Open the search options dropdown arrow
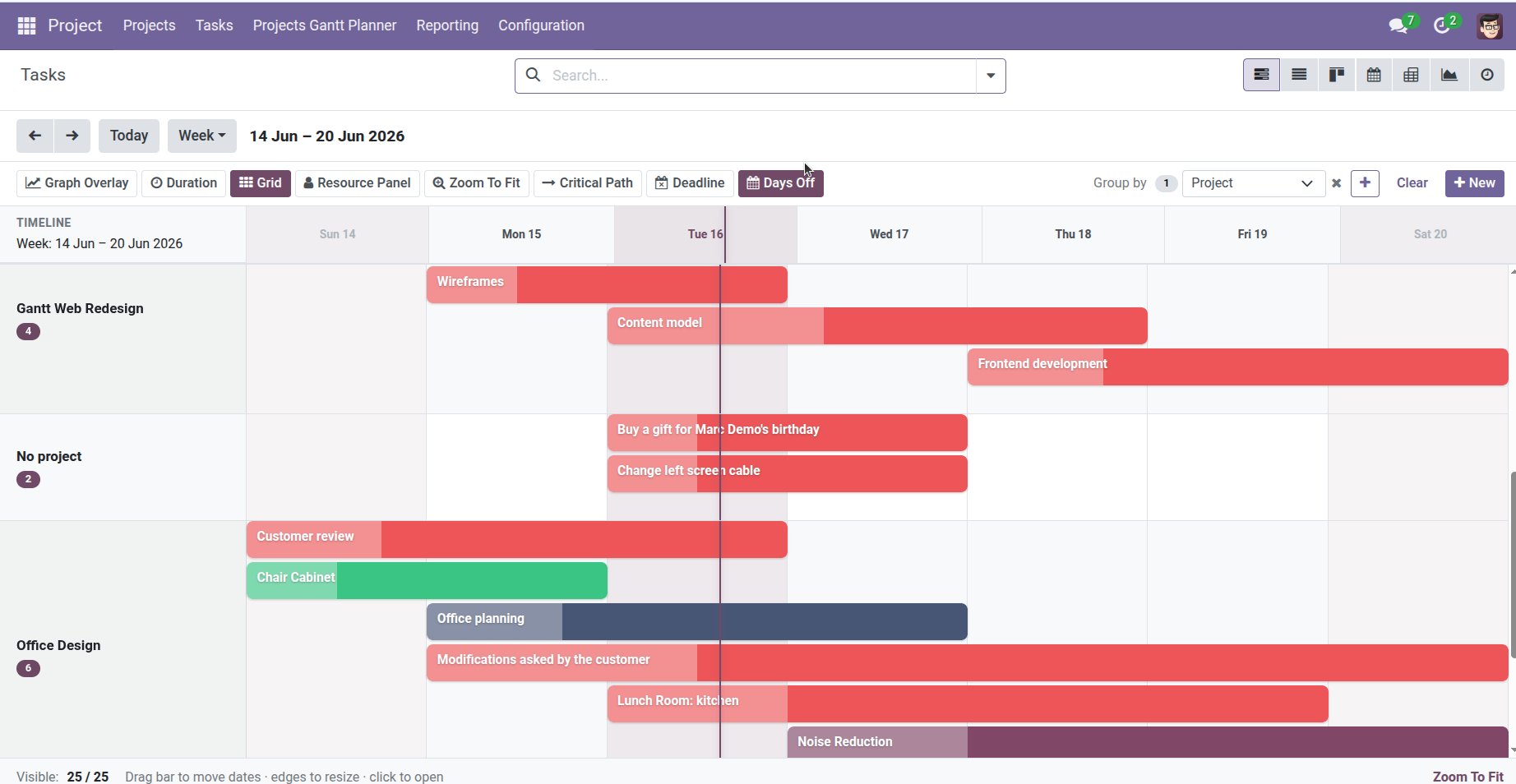 991,76
